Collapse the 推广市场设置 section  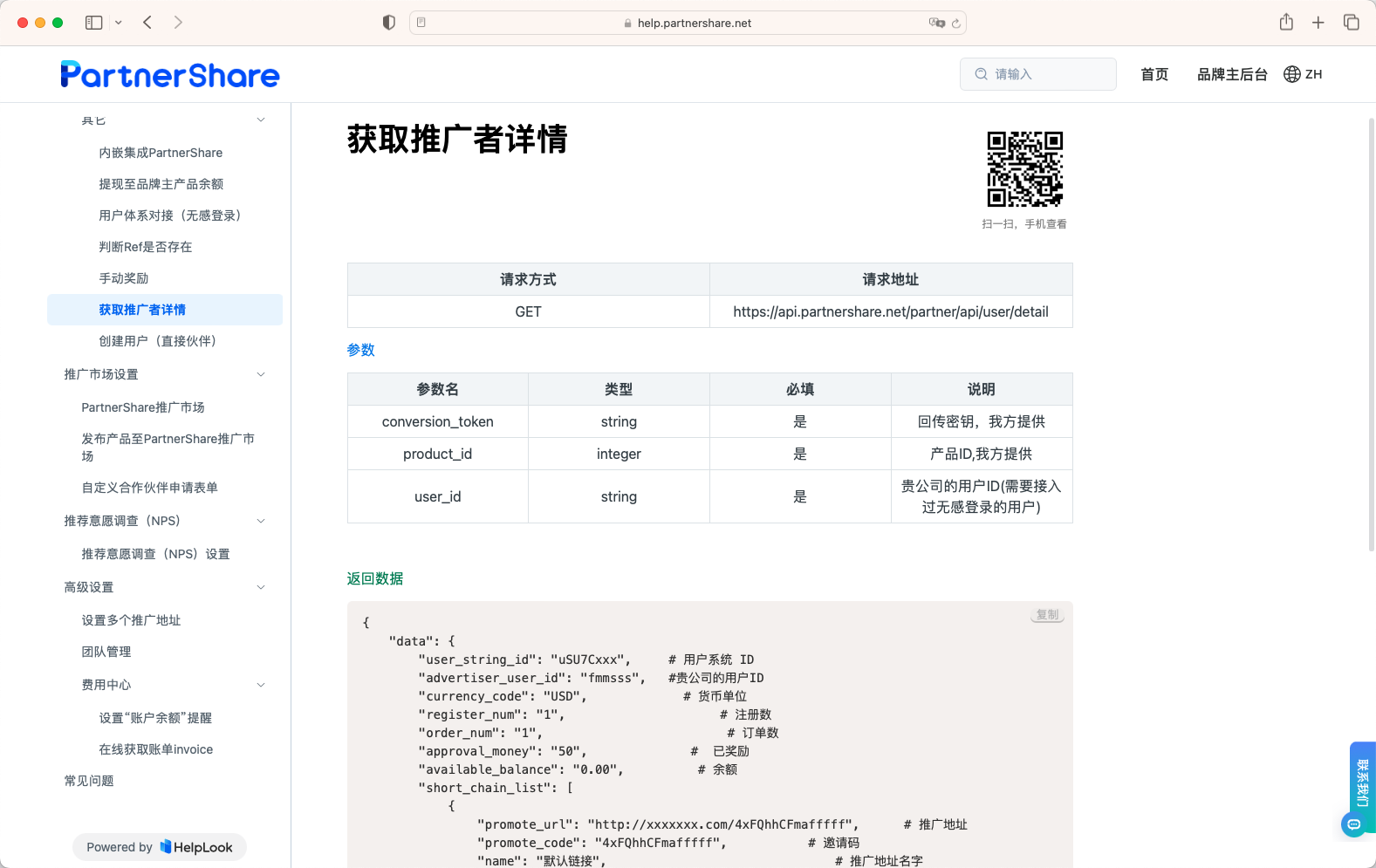click(261, 374)
